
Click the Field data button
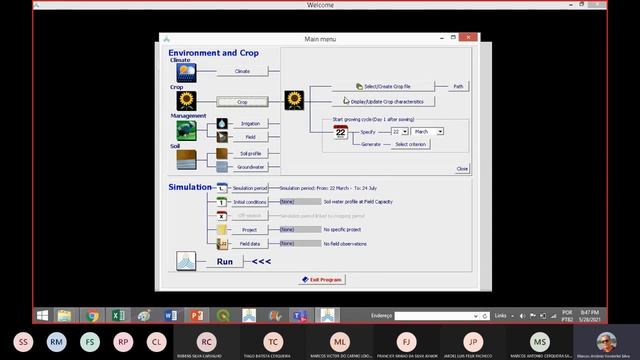249,244
